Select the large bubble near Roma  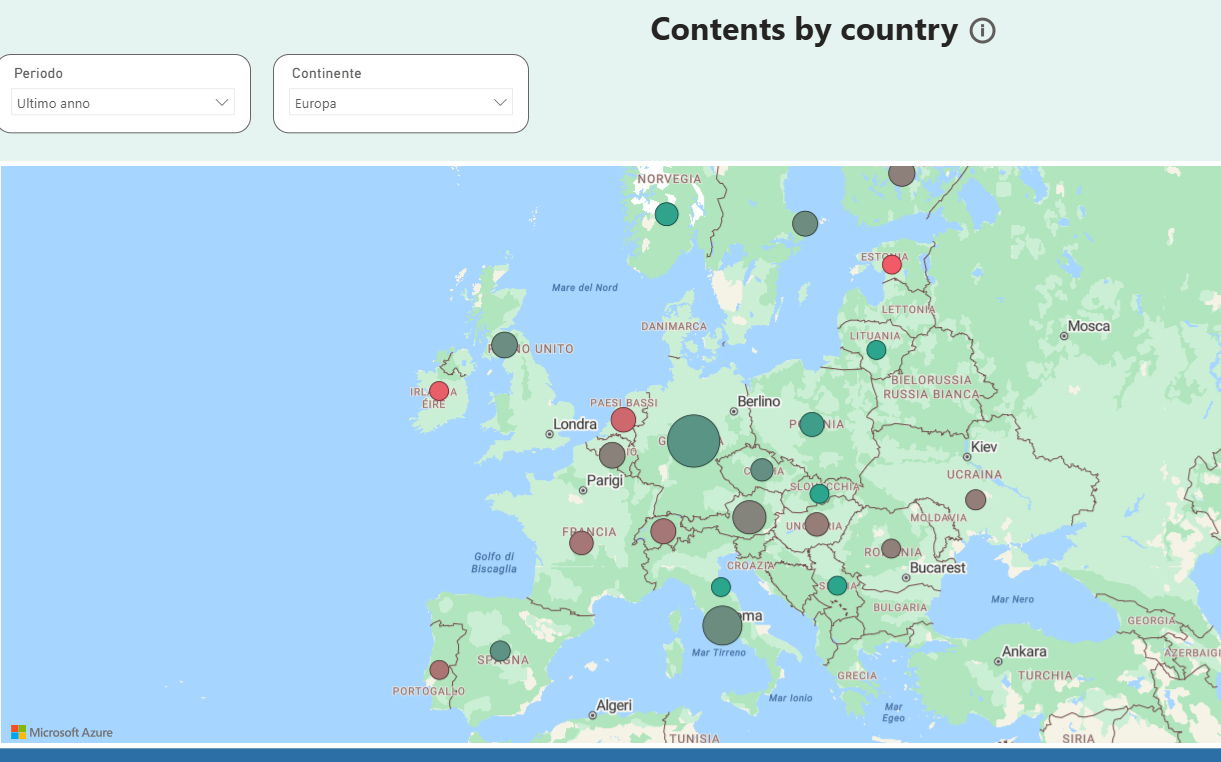coord(722,625)
